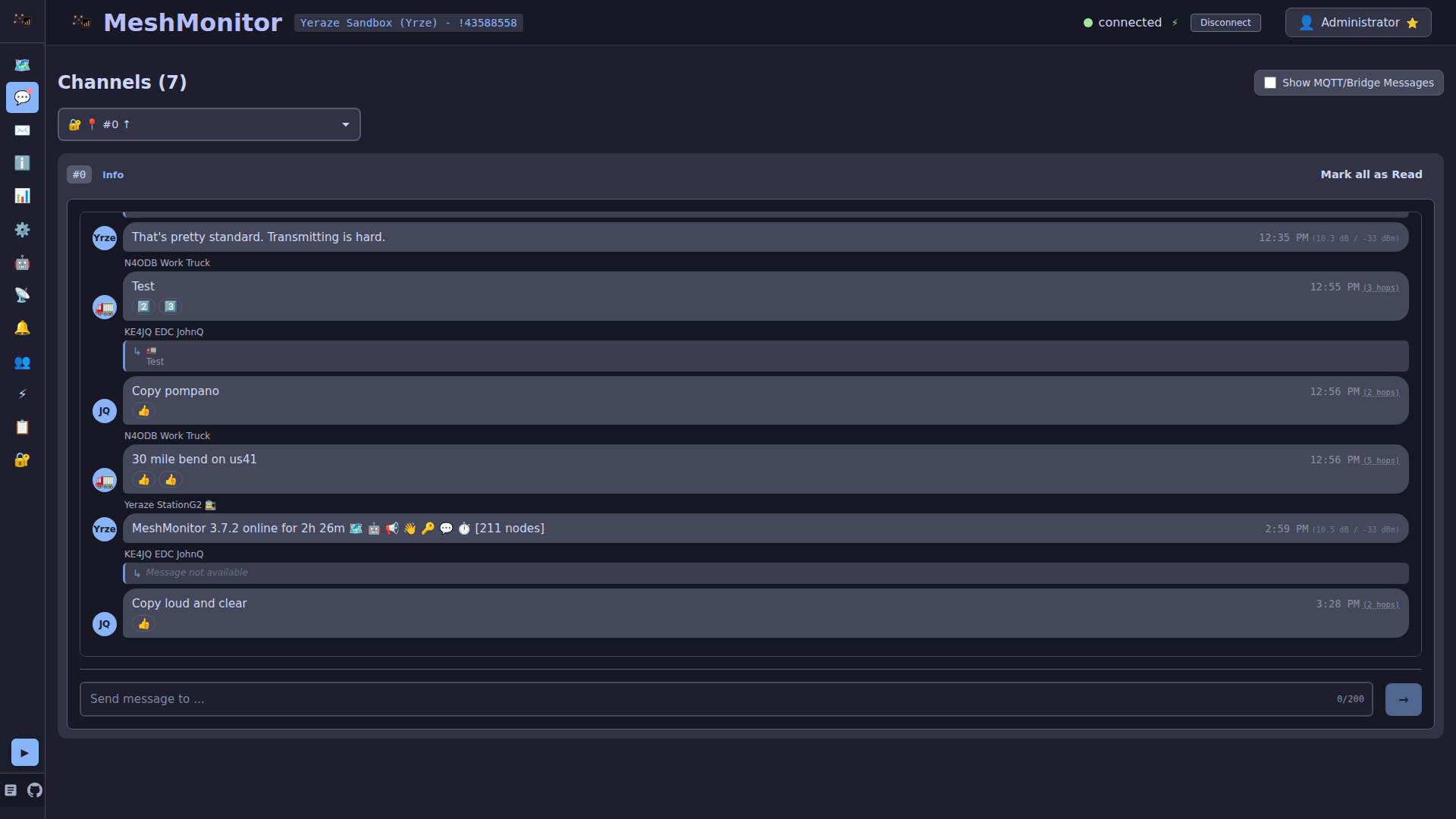Open Direct Messages via the envelope icon

click(x=22, y=130)
